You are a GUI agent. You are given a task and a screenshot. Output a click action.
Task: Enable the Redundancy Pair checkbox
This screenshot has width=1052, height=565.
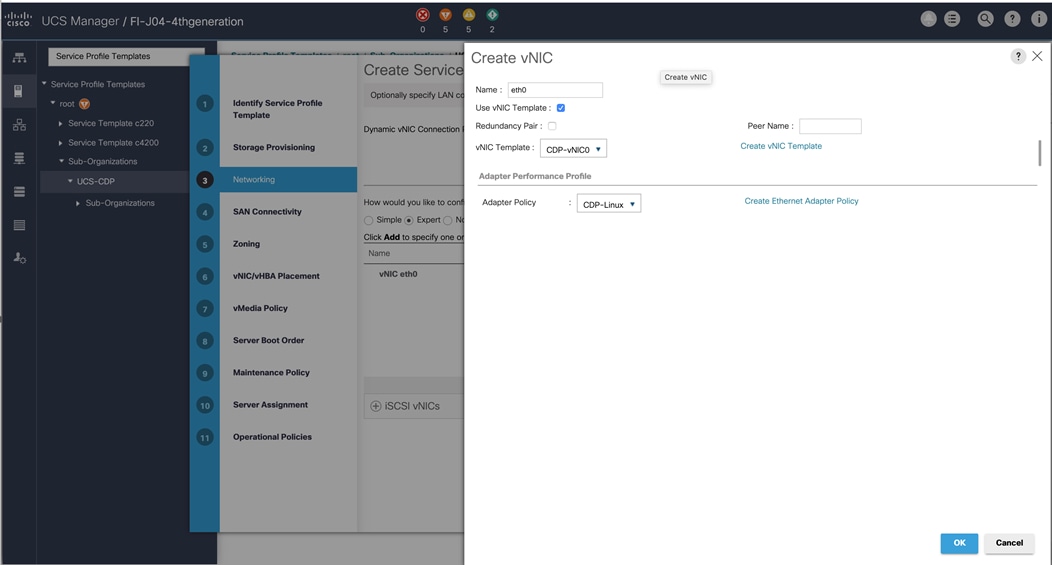pos(552,126)
